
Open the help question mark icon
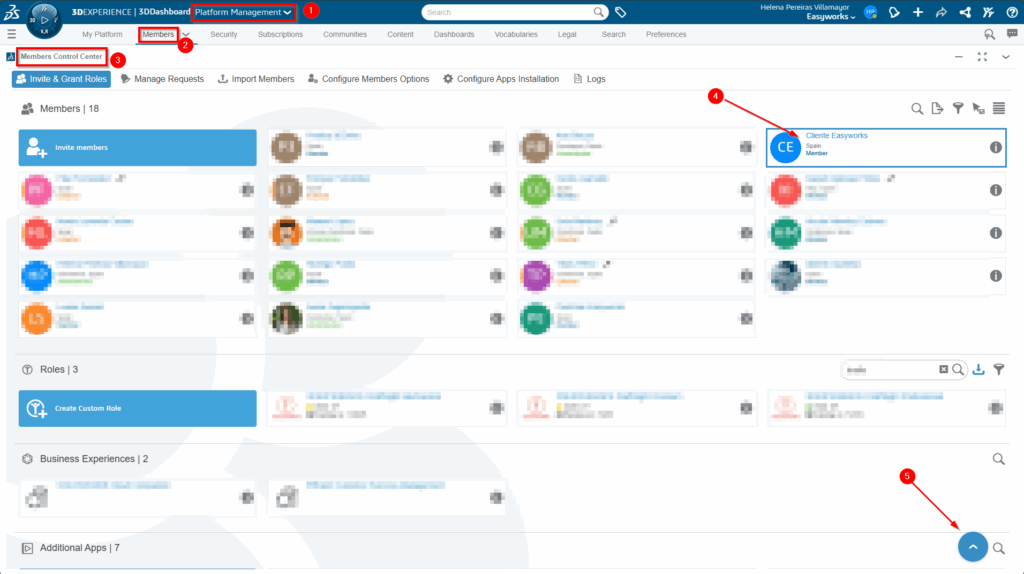pos(1012,12)
